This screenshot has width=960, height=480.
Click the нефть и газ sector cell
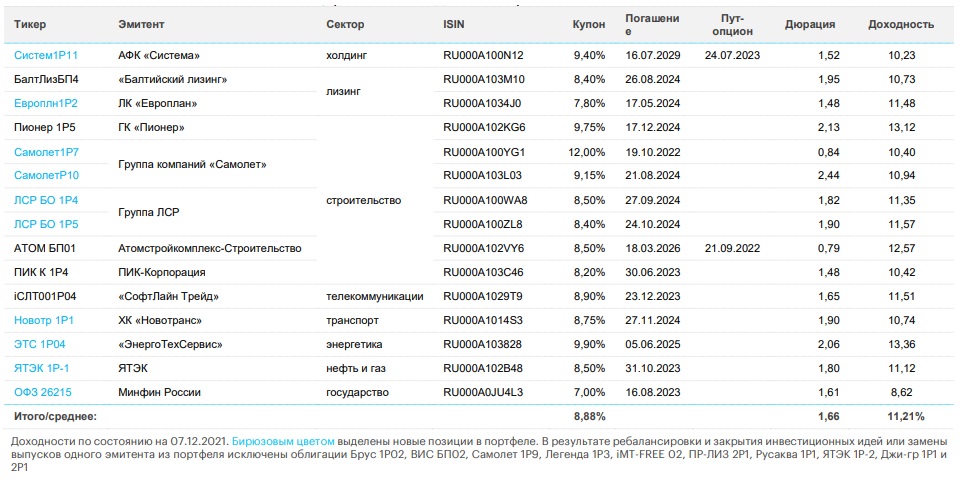(355, 369)
